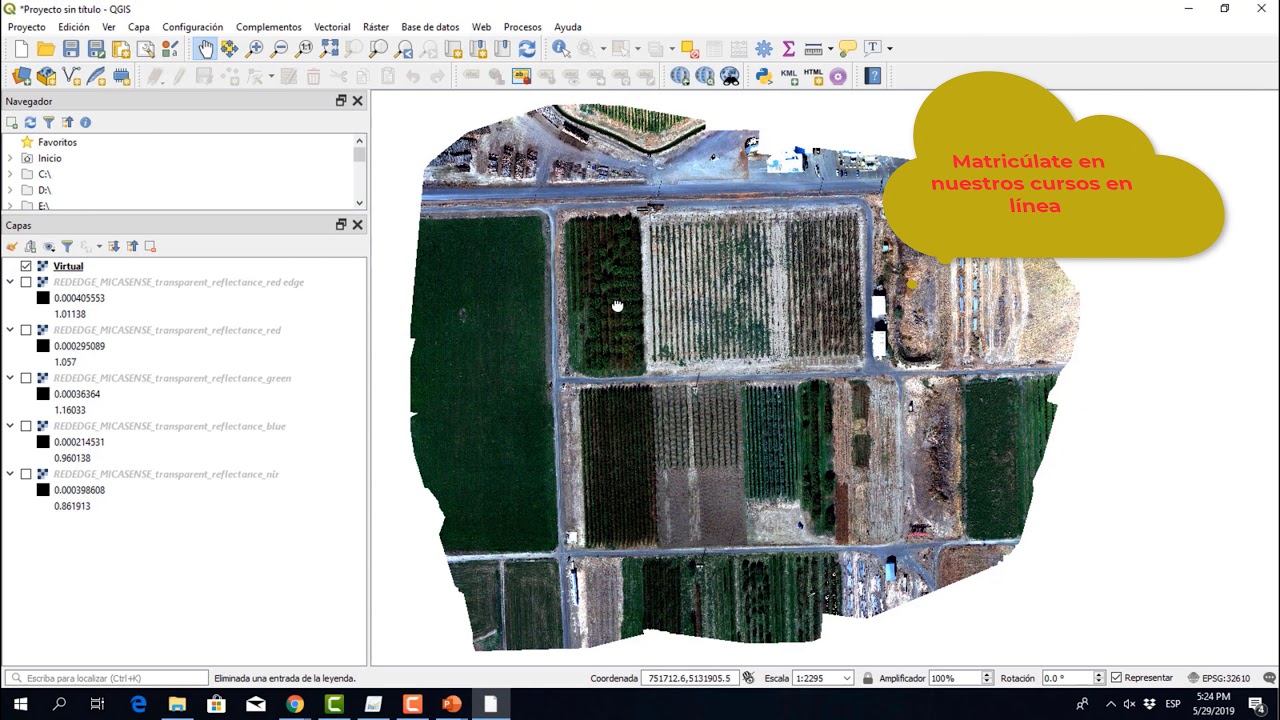Viewport: 1280px width, 720px height.
Task: Select the Zoom Out magnifier tool
Action: coord(280,48)
